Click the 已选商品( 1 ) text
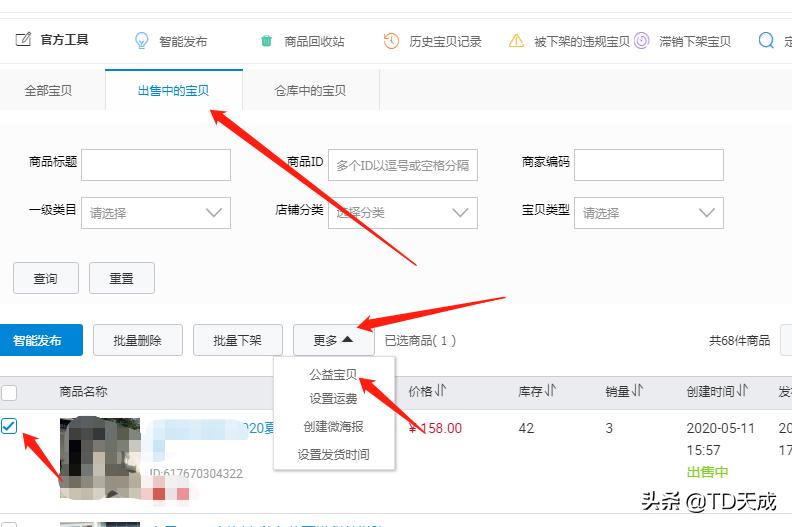 (x=420, y=341)
